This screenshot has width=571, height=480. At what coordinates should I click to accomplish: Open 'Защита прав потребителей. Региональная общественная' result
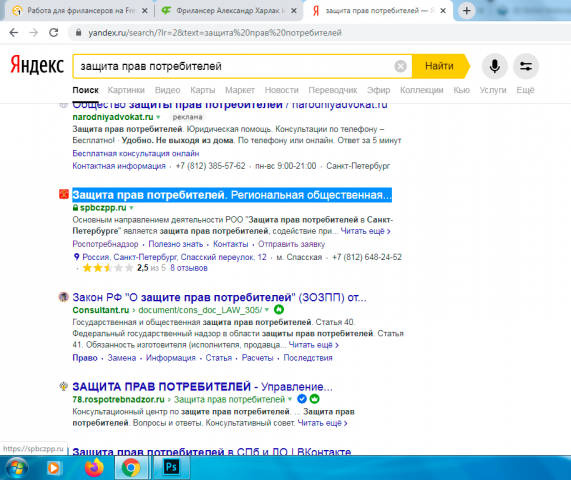pyautogui.click(x=232, y=195)
